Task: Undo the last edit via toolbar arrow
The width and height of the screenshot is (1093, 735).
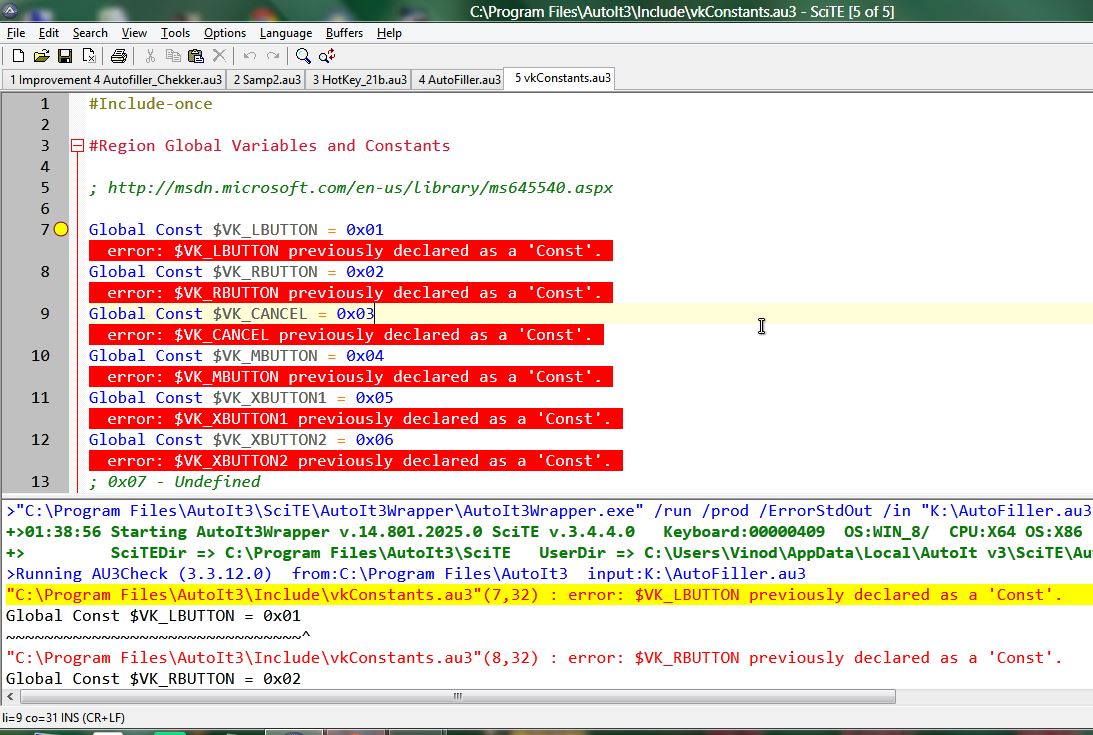Action: 250,56
